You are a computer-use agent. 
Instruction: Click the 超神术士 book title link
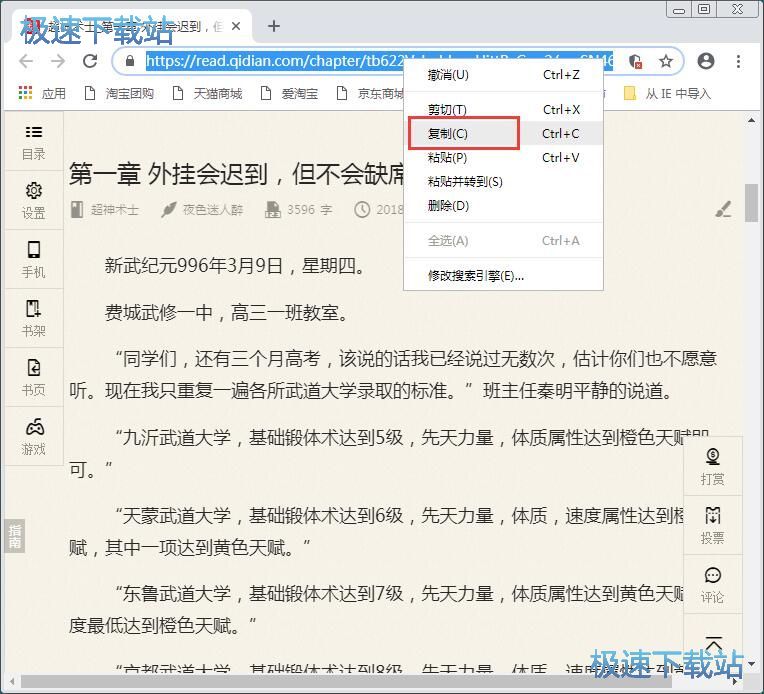pyautogui.click(x=115, y=210)
